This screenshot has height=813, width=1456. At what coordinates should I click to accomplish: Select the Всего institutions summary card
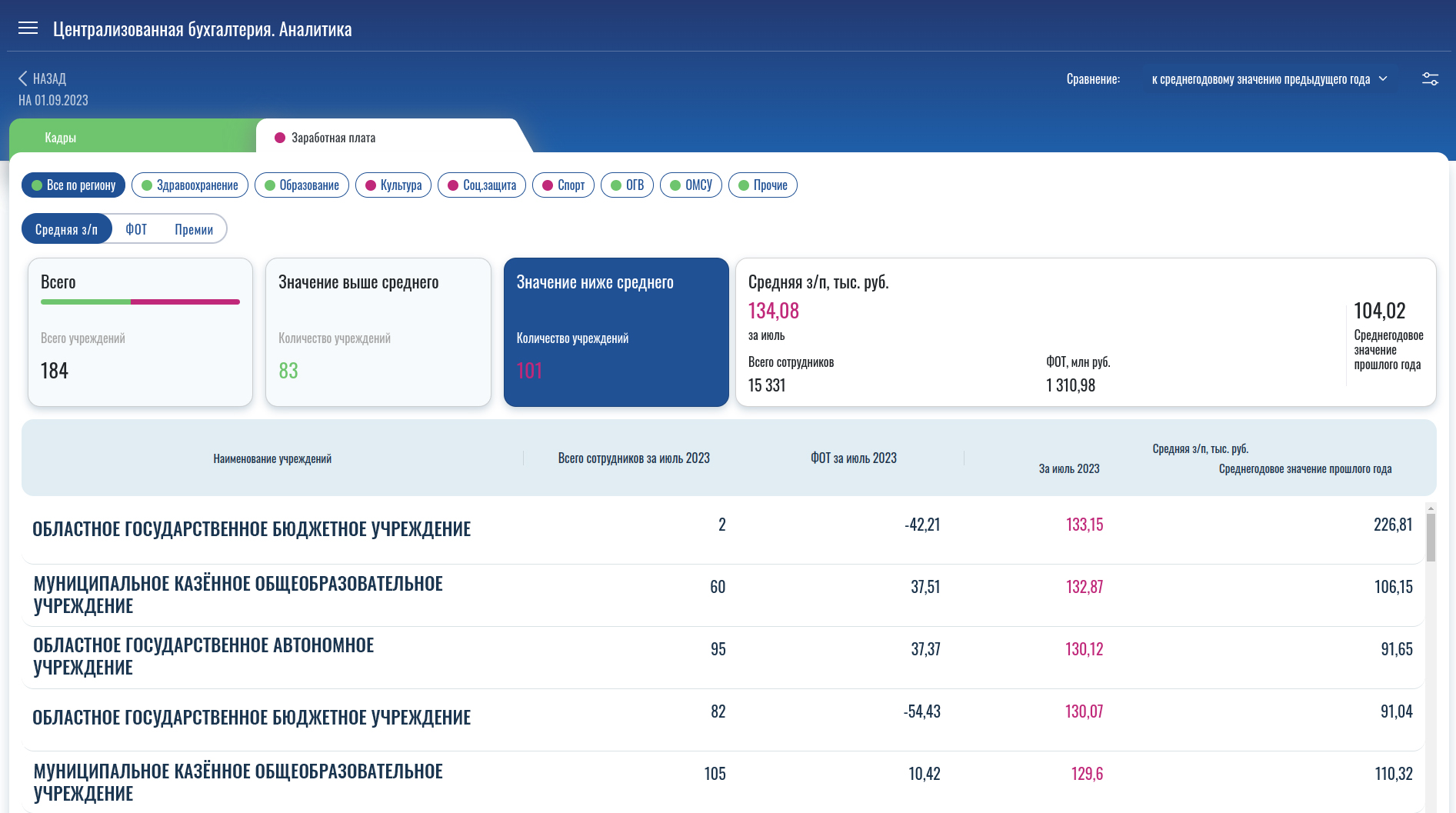[x=140, y=332]
